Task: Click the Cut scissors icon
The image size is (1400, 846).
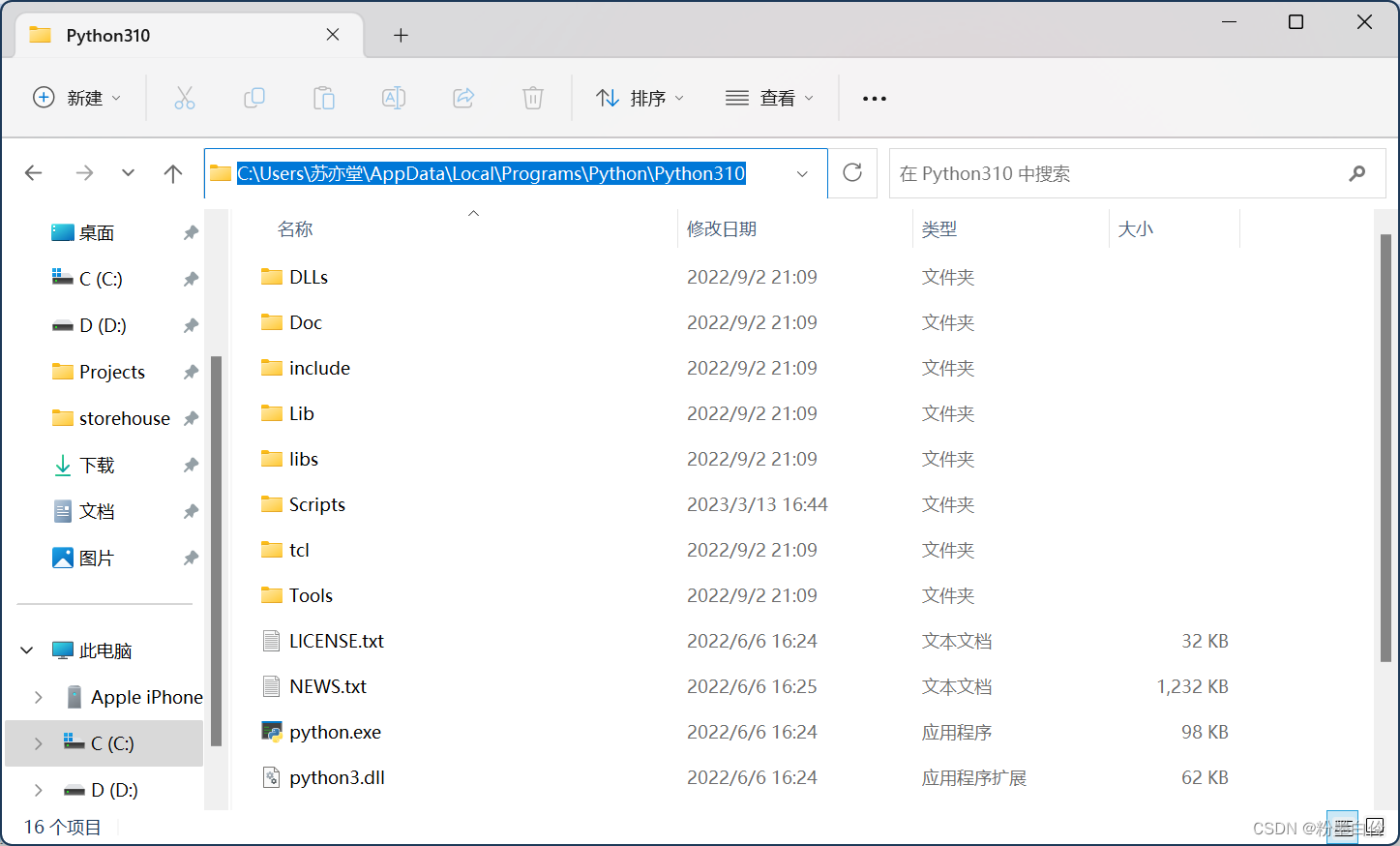Action: point(184,98)
